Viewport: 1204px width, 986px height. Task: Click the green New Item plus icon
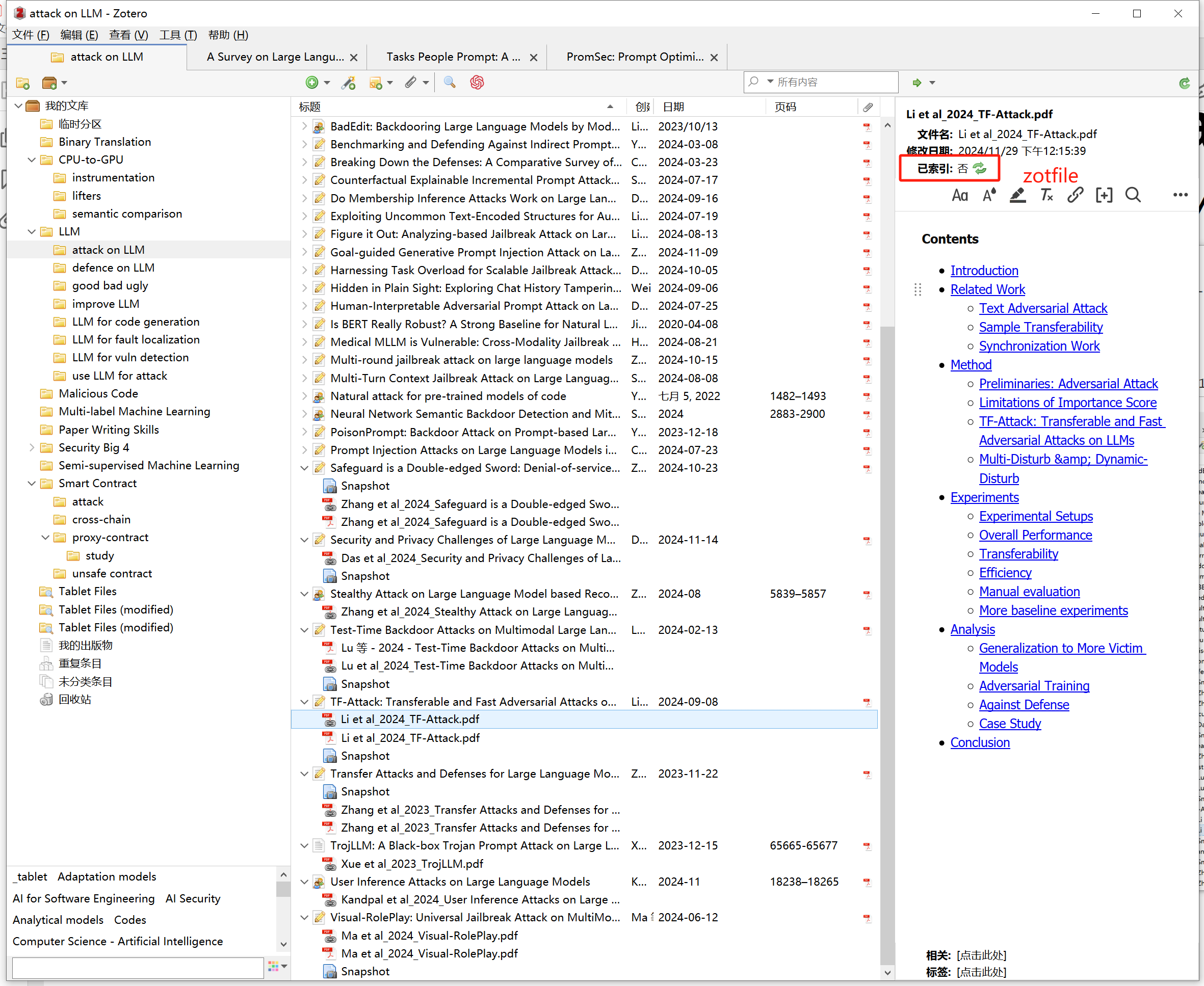312,83
